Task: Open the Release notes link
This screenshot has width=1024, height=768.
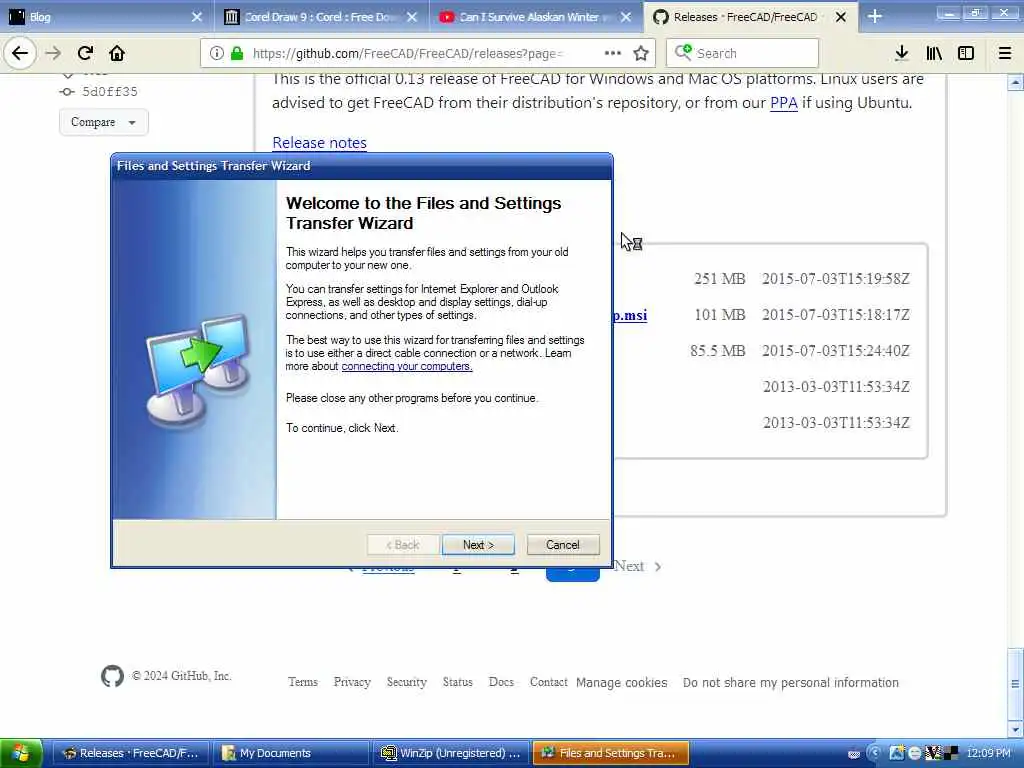Action: tap(319, 142)
